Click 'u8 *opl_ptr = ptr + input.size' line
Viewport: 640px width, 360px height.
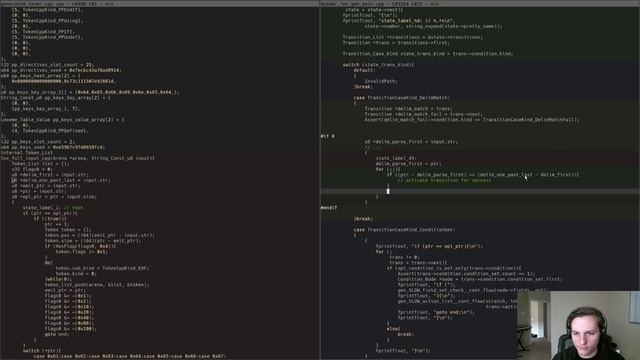[54, 197]
